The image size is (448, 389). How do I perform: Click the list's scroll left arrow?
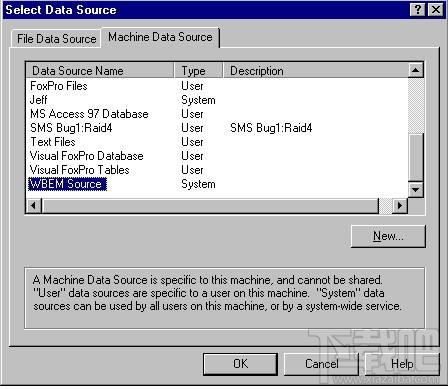click(x=34, y=206)
